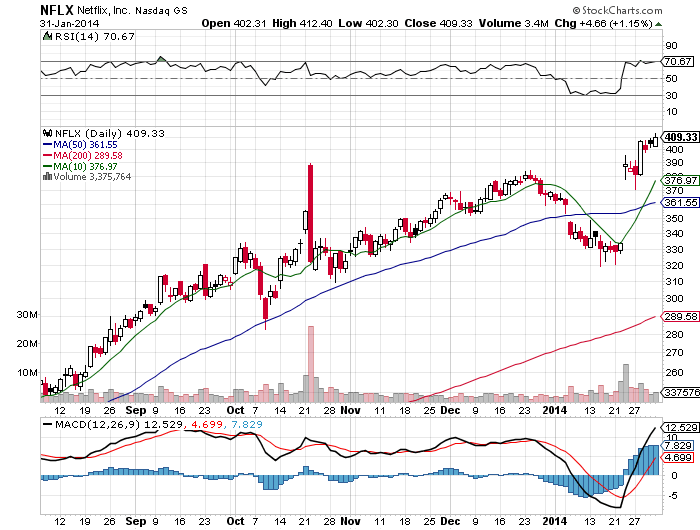The height and width of the screenshot is (530, 700).
Task: Click the 4.699 red tag on the MACD axis
Action: click(678, 458)
